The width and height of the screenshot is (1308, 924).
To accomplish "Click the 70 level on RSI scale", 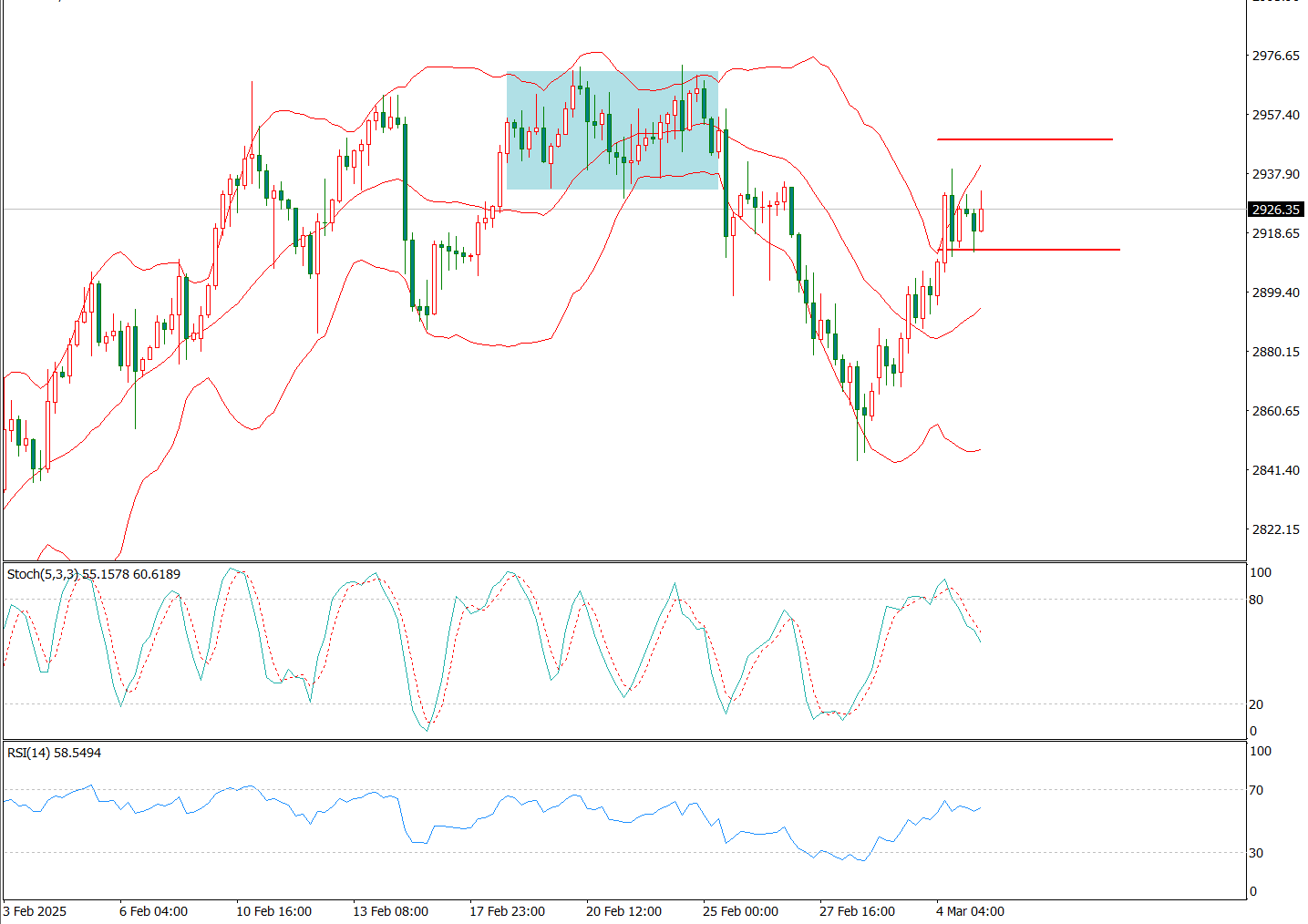I will click(x=1256, y=790).
